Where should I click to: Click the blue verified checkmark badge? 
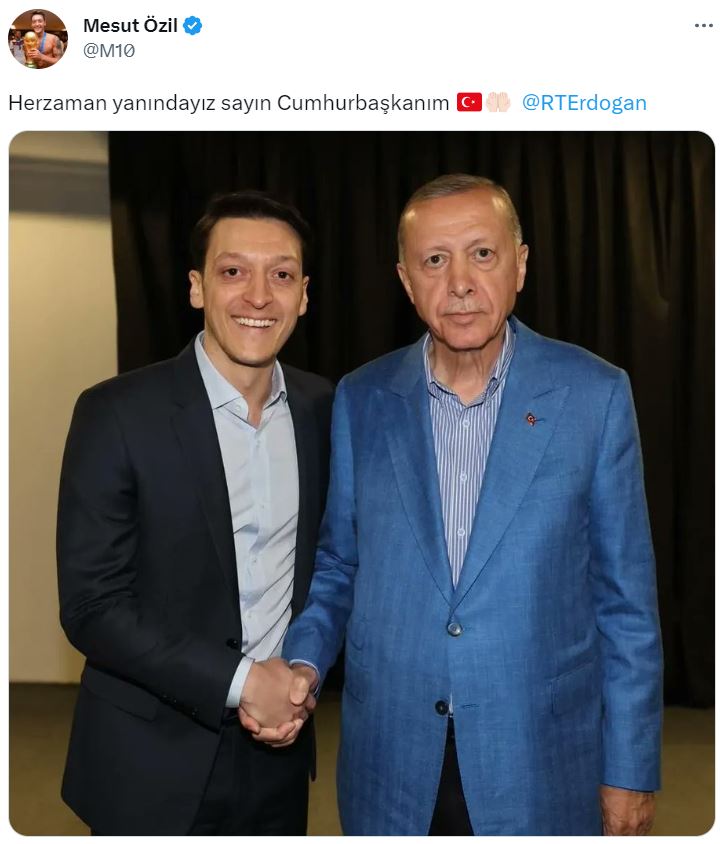click(193, 25)
